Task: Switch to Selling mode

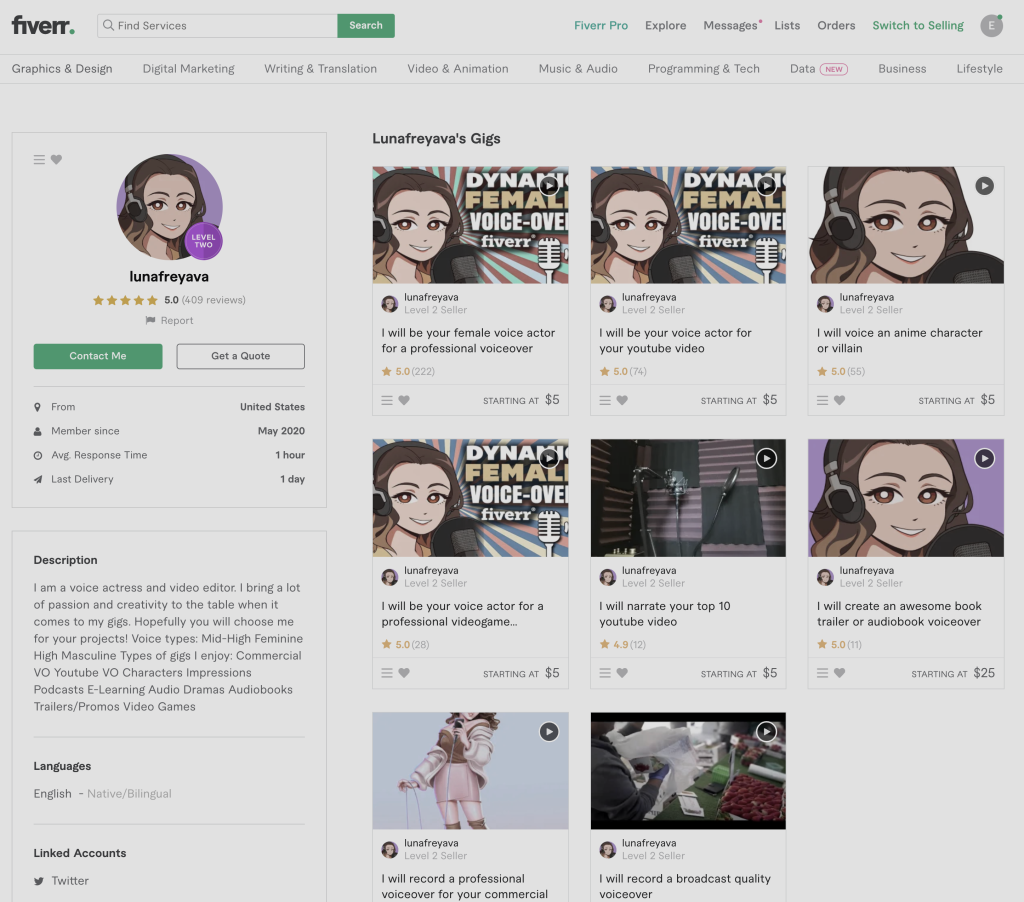Action: 918,25
